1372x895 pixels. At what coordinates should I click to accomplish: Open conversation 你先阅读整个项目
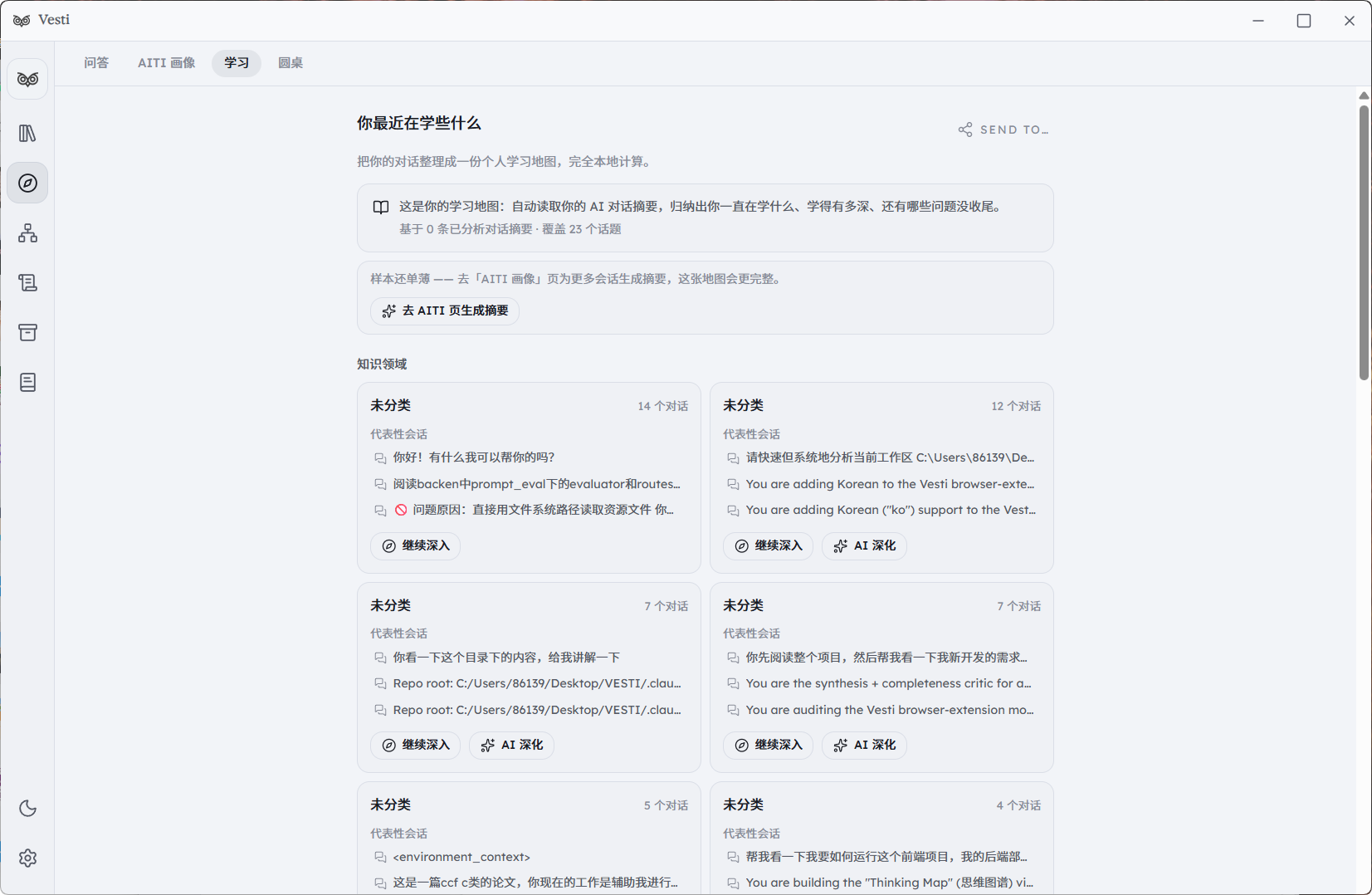[x=881, y=658]
